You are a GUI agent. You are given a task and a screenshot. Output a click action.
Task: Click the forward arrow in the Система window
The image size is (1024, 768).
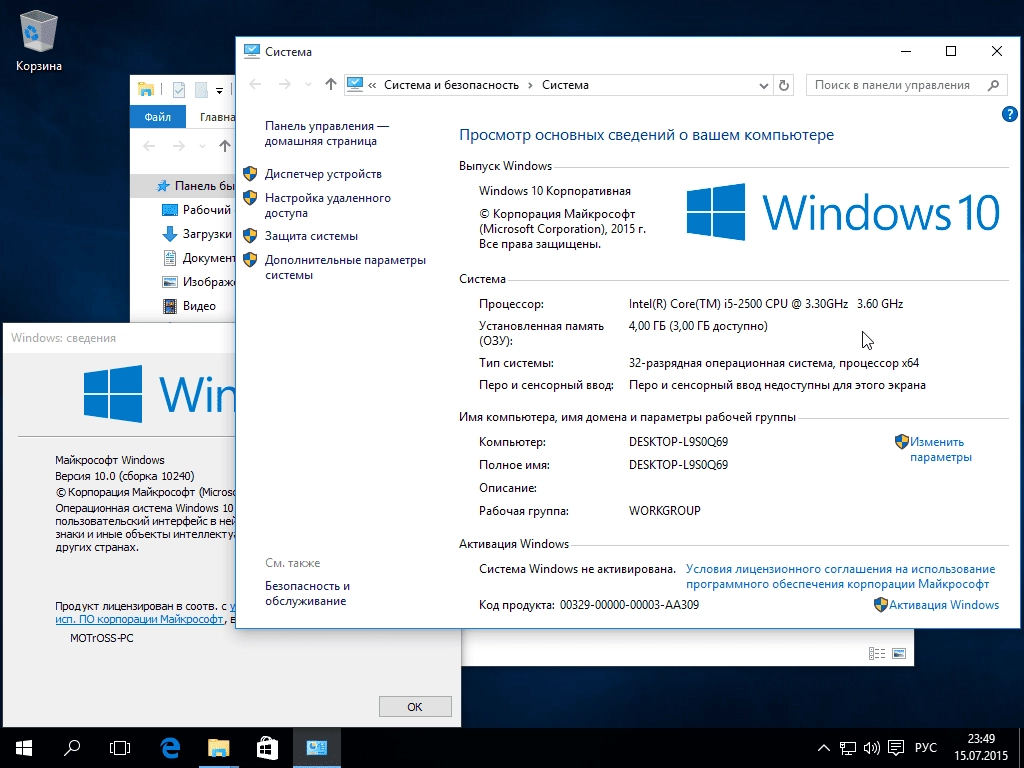(285, 84)
